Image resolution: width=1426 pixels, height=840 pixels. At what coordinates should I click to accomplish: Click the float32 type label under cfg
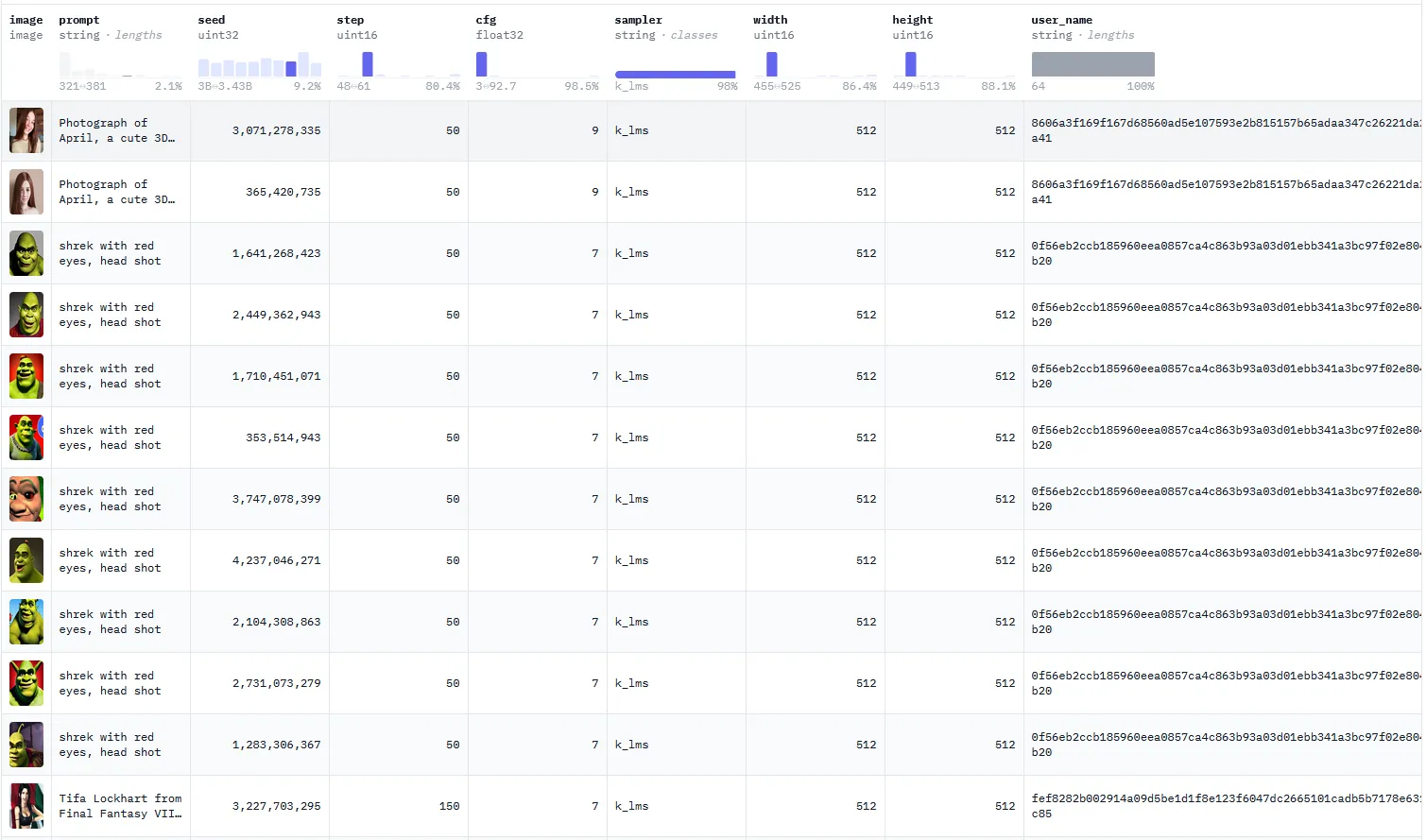point(500,35)
